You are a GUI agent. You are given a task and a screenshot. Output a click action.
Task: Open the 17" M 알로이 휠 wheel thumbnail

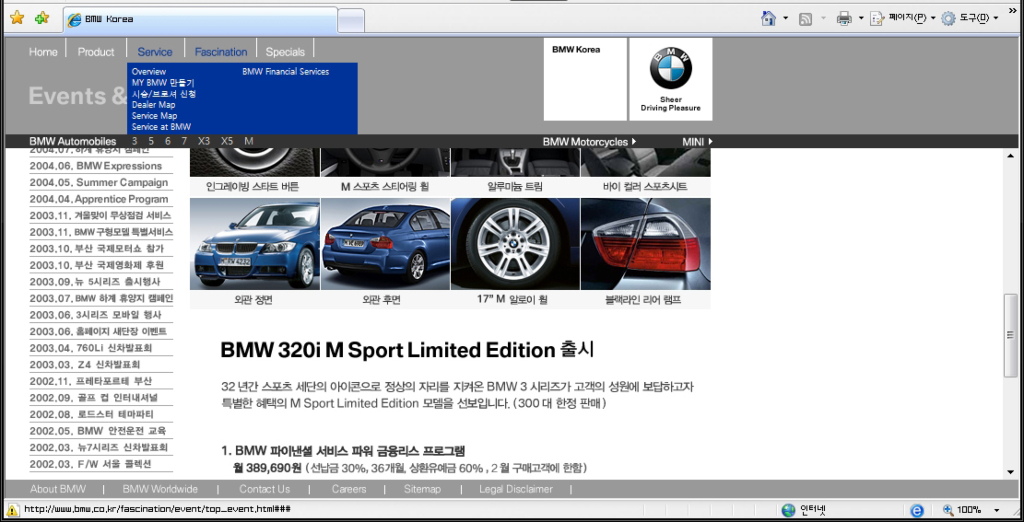point(515,244)
